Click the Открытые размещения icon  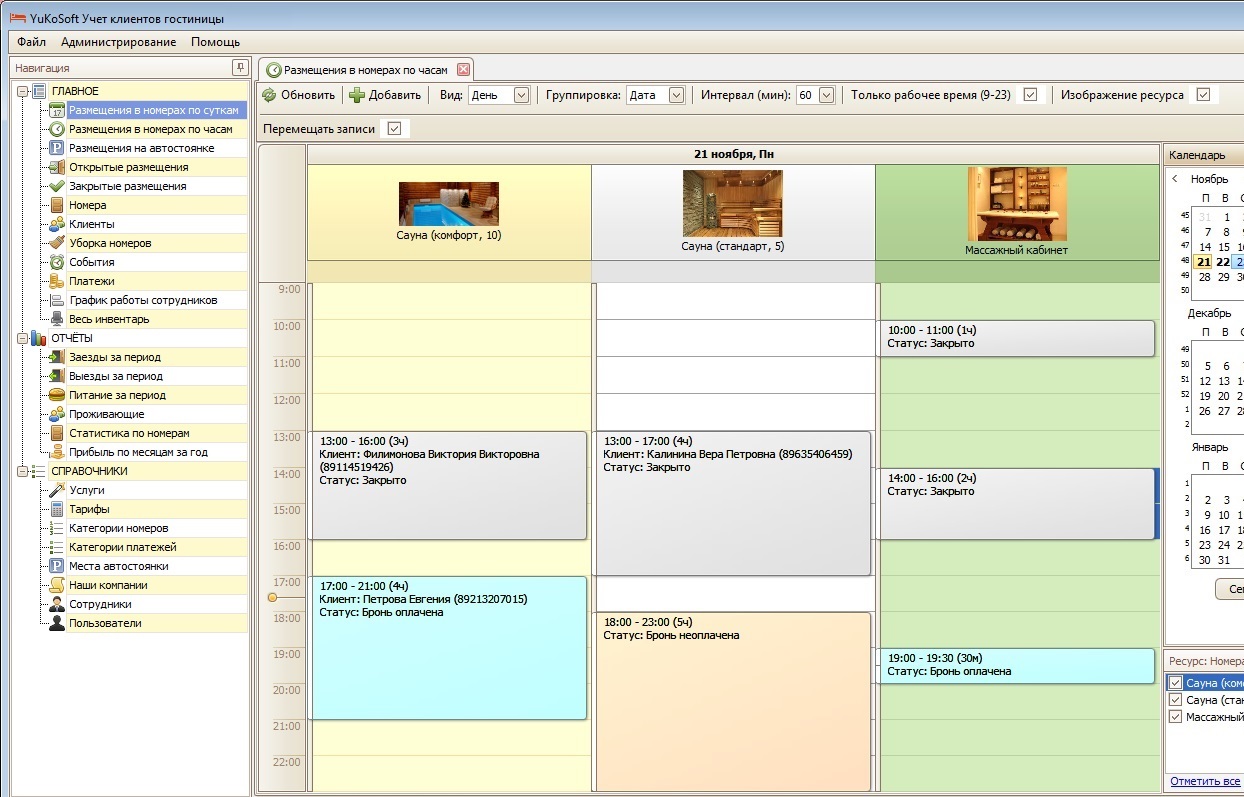point(57,167)
